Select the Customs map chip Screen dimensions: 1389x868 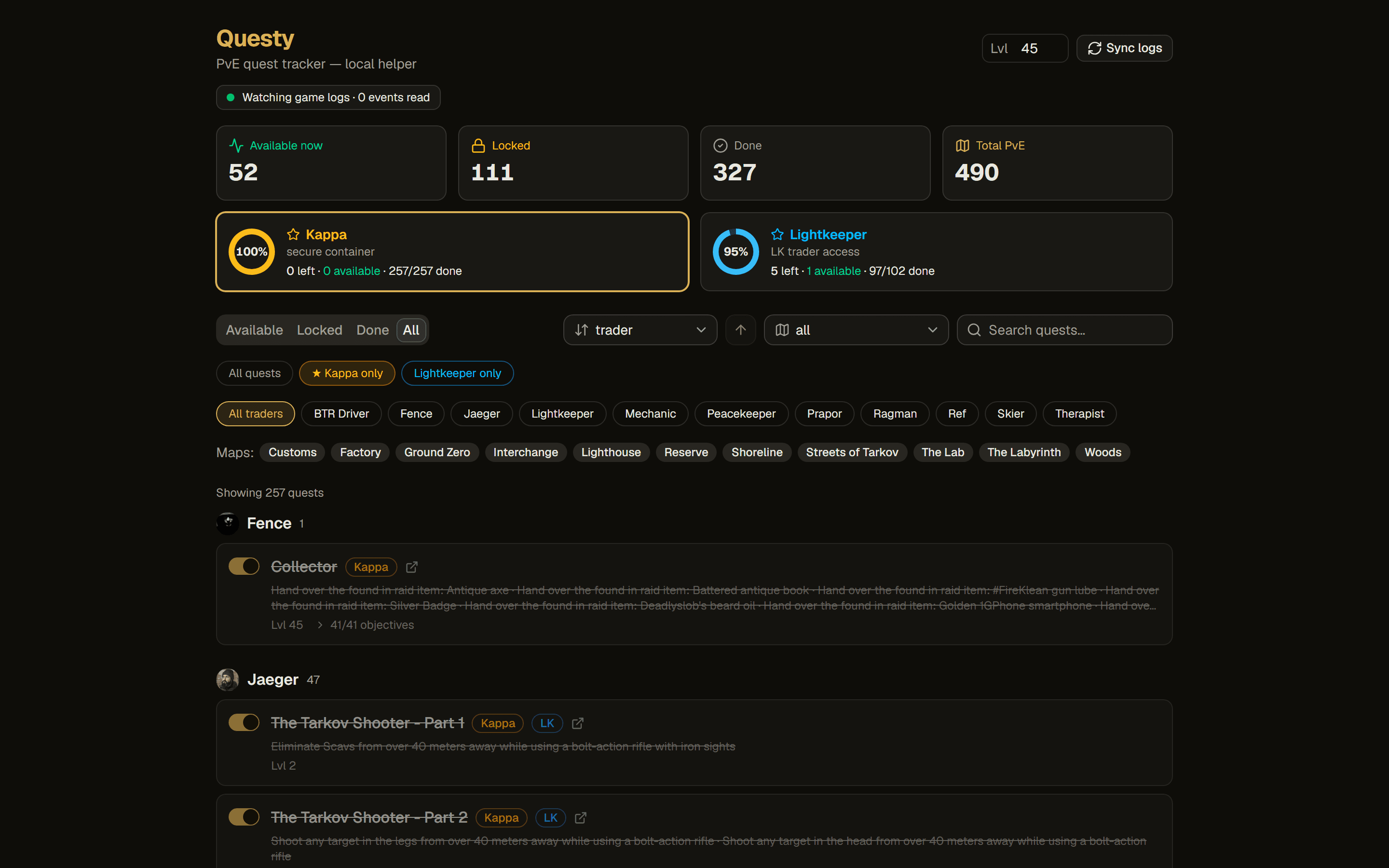292,452
